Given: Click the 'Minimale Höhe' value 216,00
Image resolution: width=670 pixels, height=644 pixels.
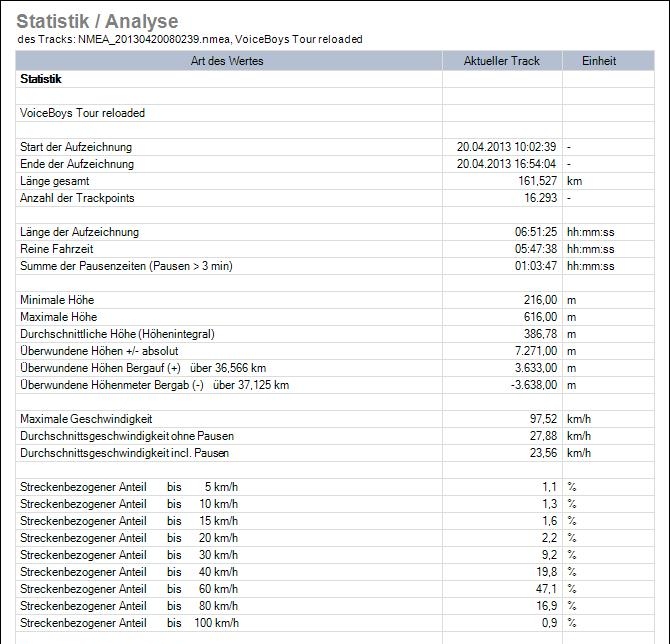Looking at the screenshot, I should click(537, 300).
